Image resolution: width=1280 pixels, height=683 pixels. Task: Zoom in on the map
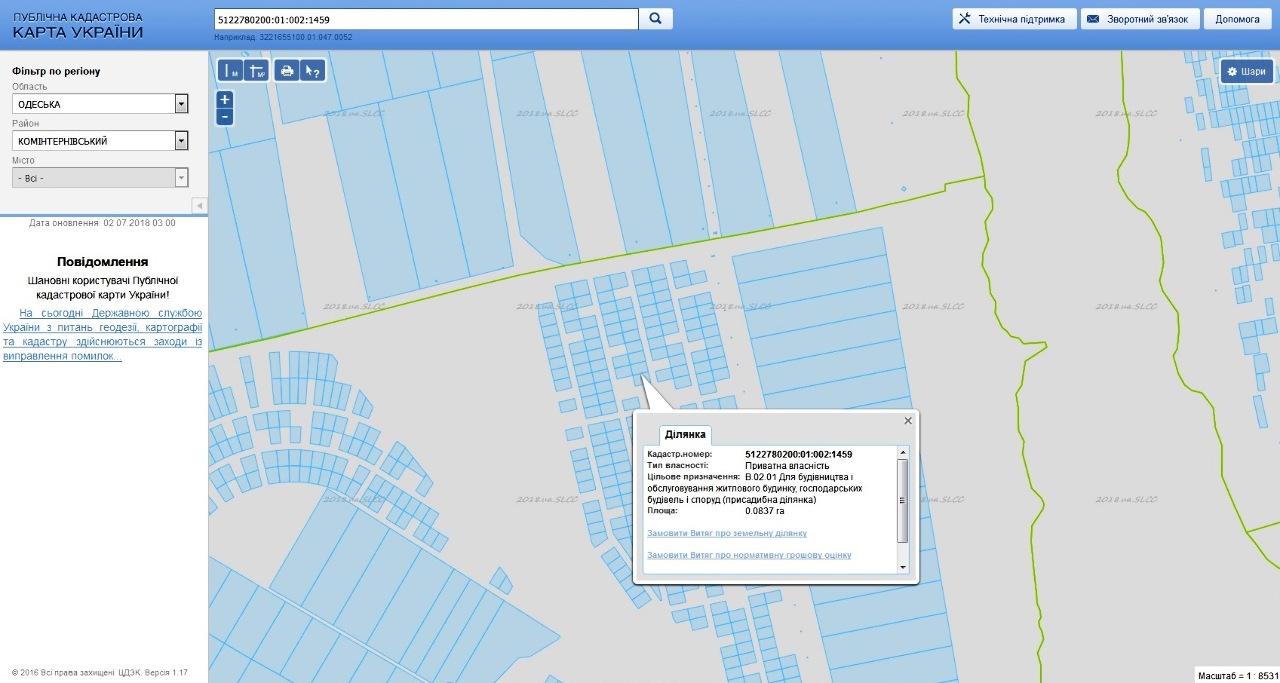pos(225,100)
